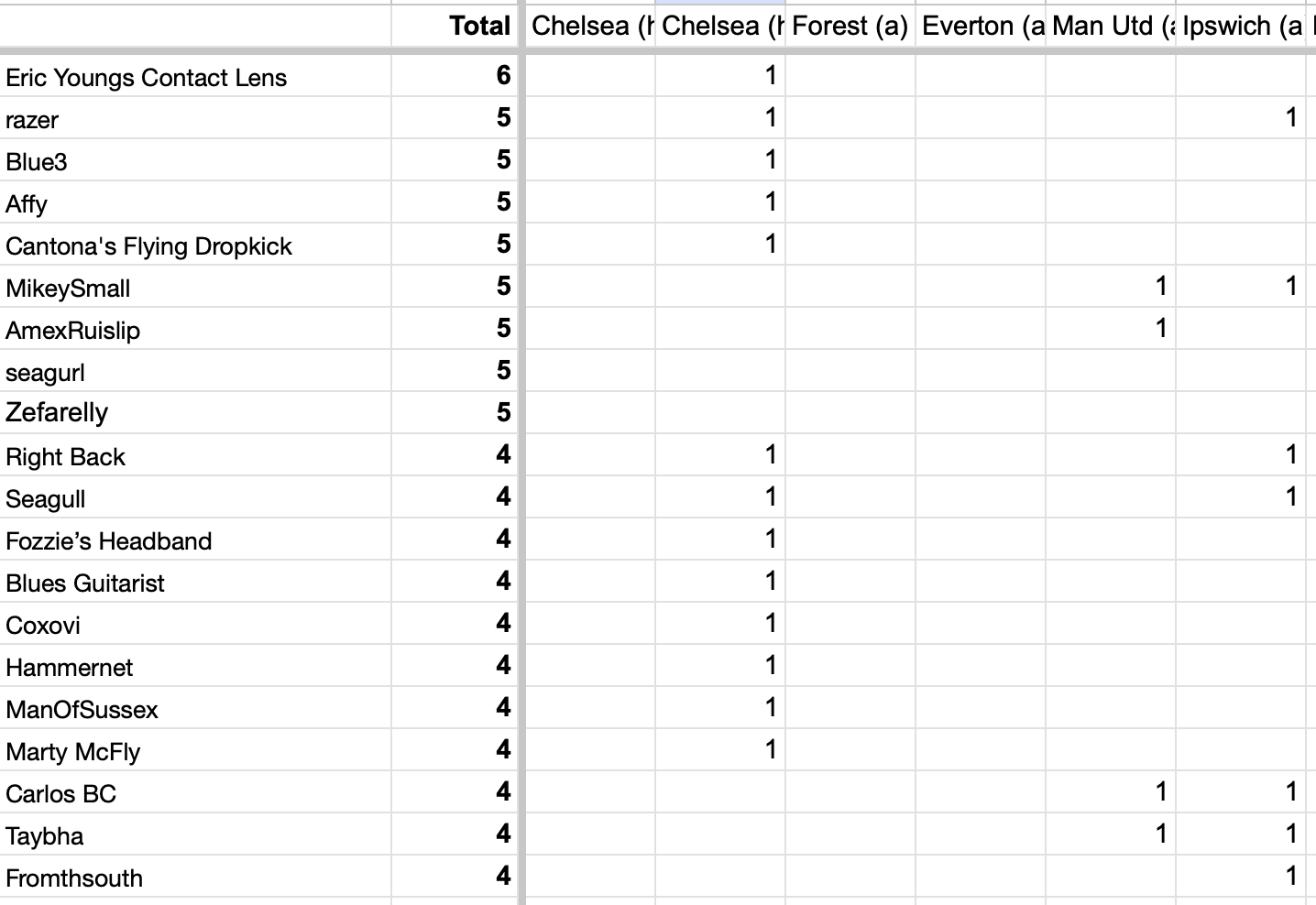Select the Everton column header cell

tap(980, 26)
